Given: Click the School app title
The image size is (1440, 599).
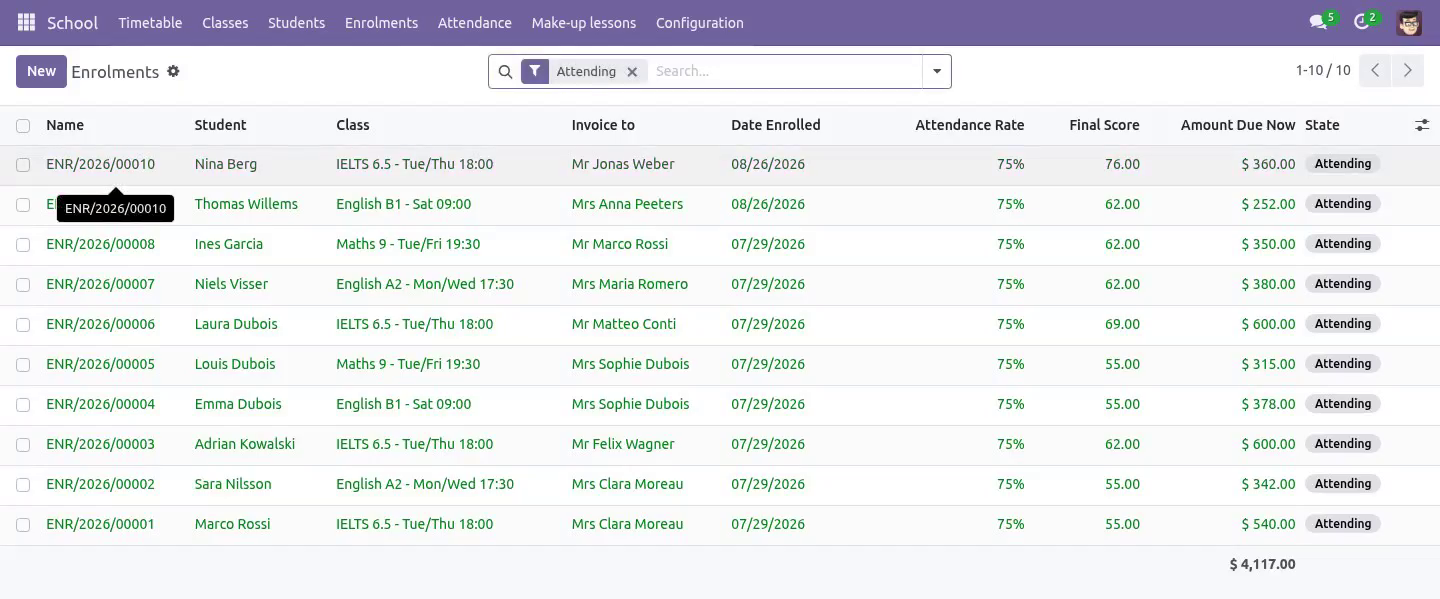Looking at the screenshot, I should pyautogui.click(x=73, y=22).
